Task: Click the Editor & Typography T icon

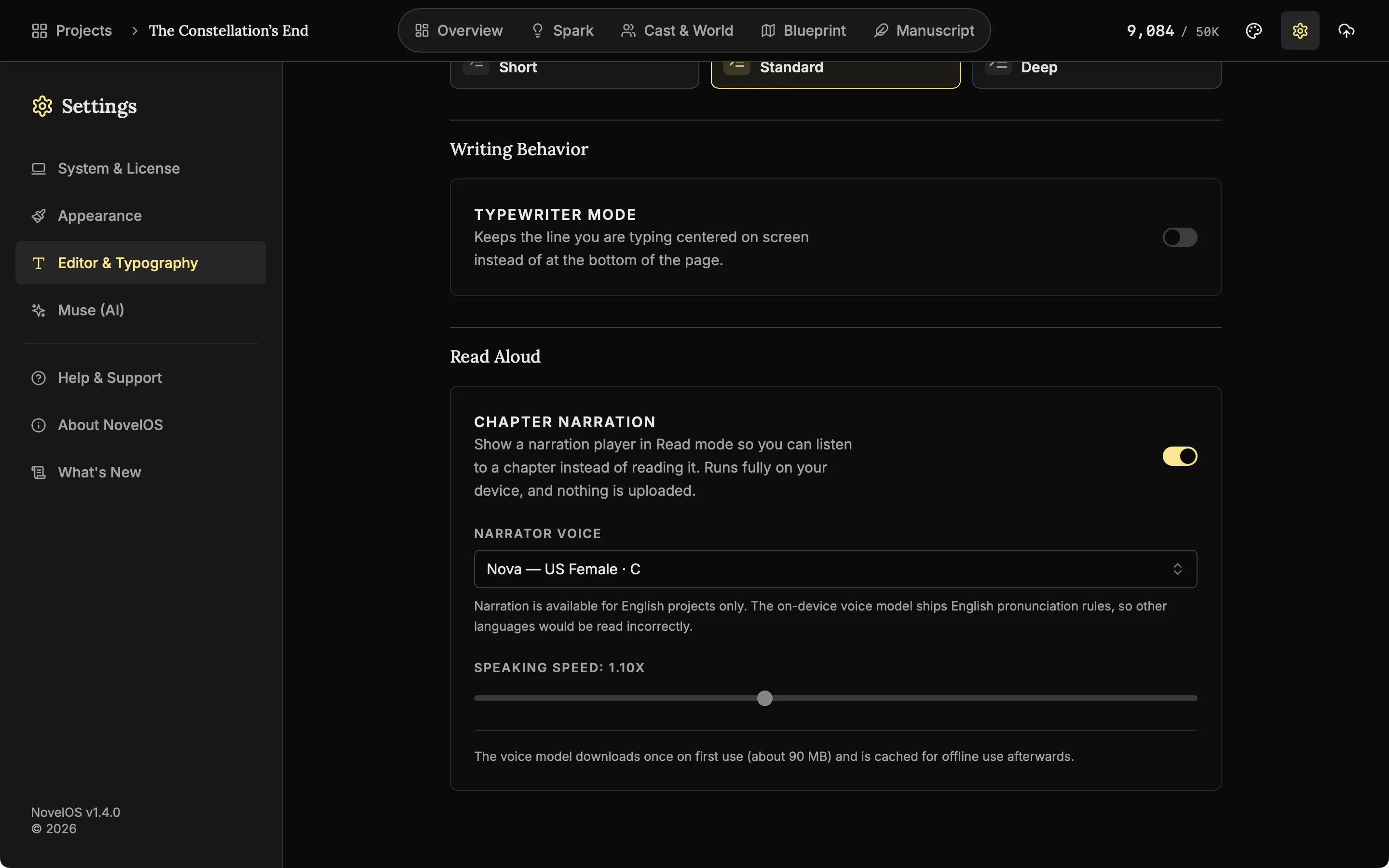Action: click(x=39, y=263)
